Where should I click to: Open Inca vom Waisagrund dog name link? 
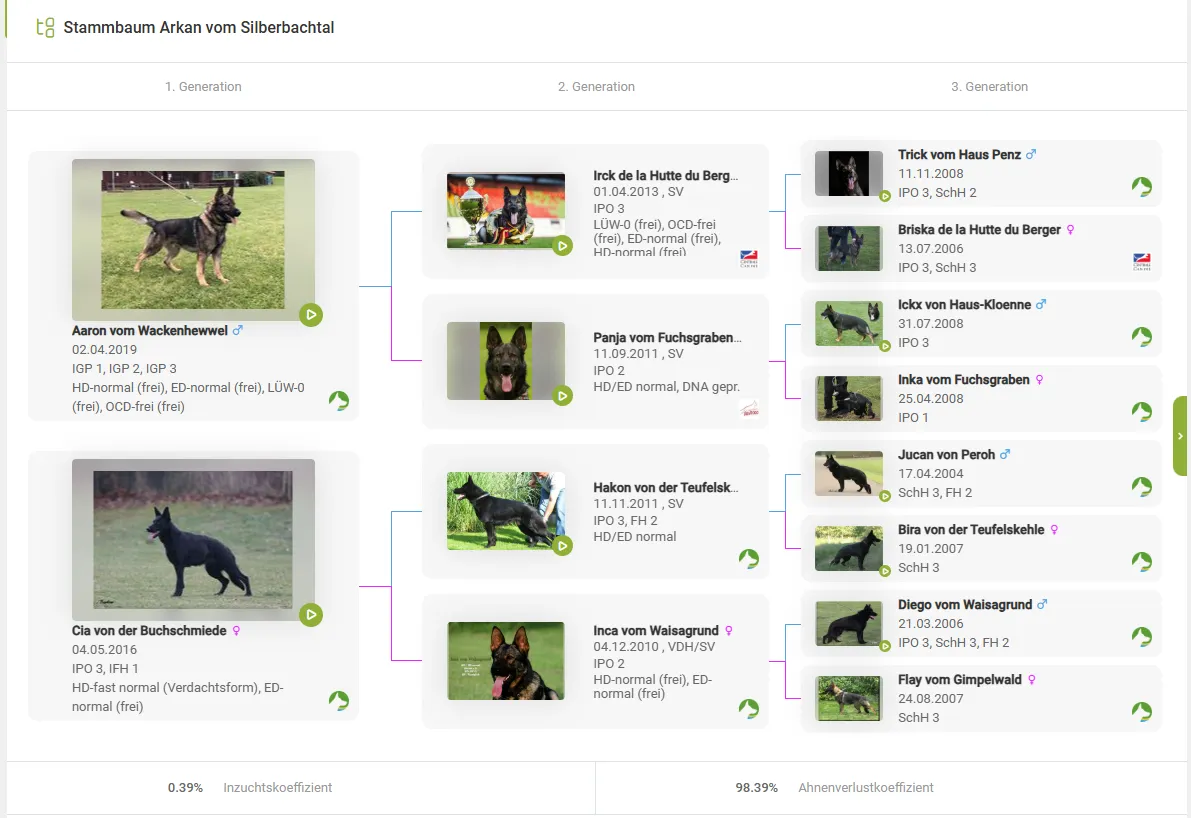click(x=655, y=631)
